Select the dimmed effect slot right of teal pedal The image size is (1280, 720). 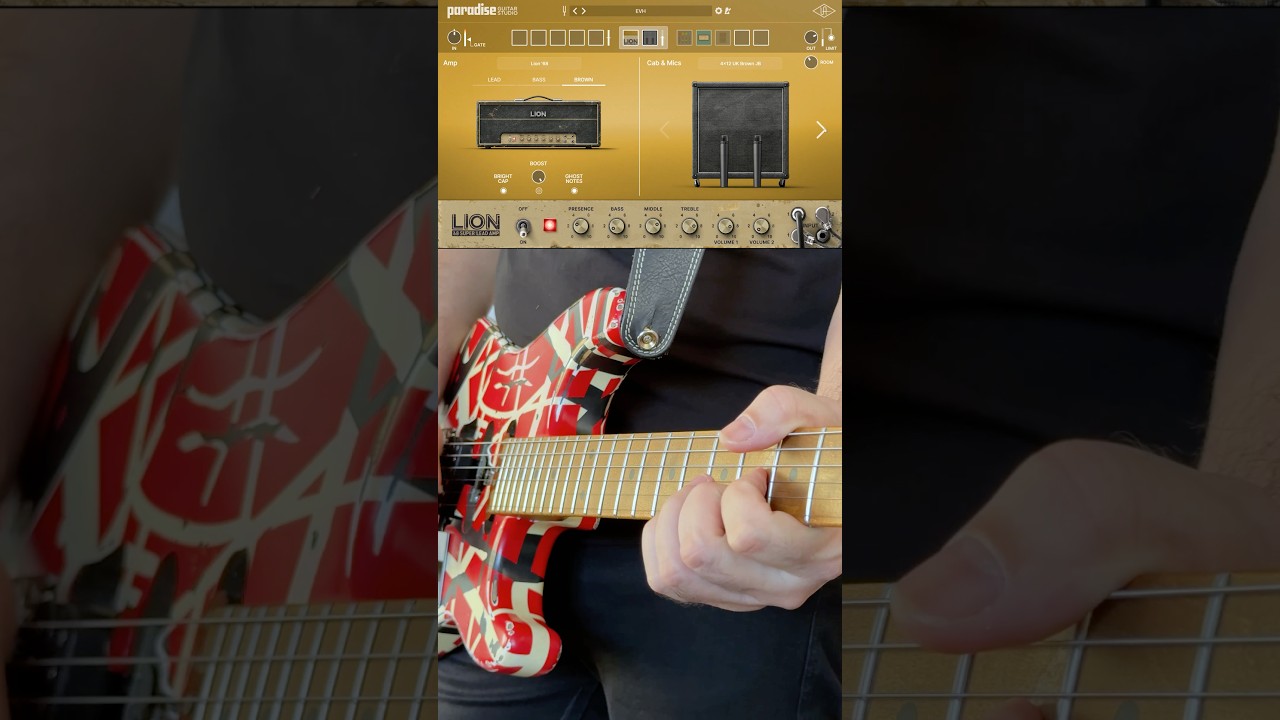[723, 38]
